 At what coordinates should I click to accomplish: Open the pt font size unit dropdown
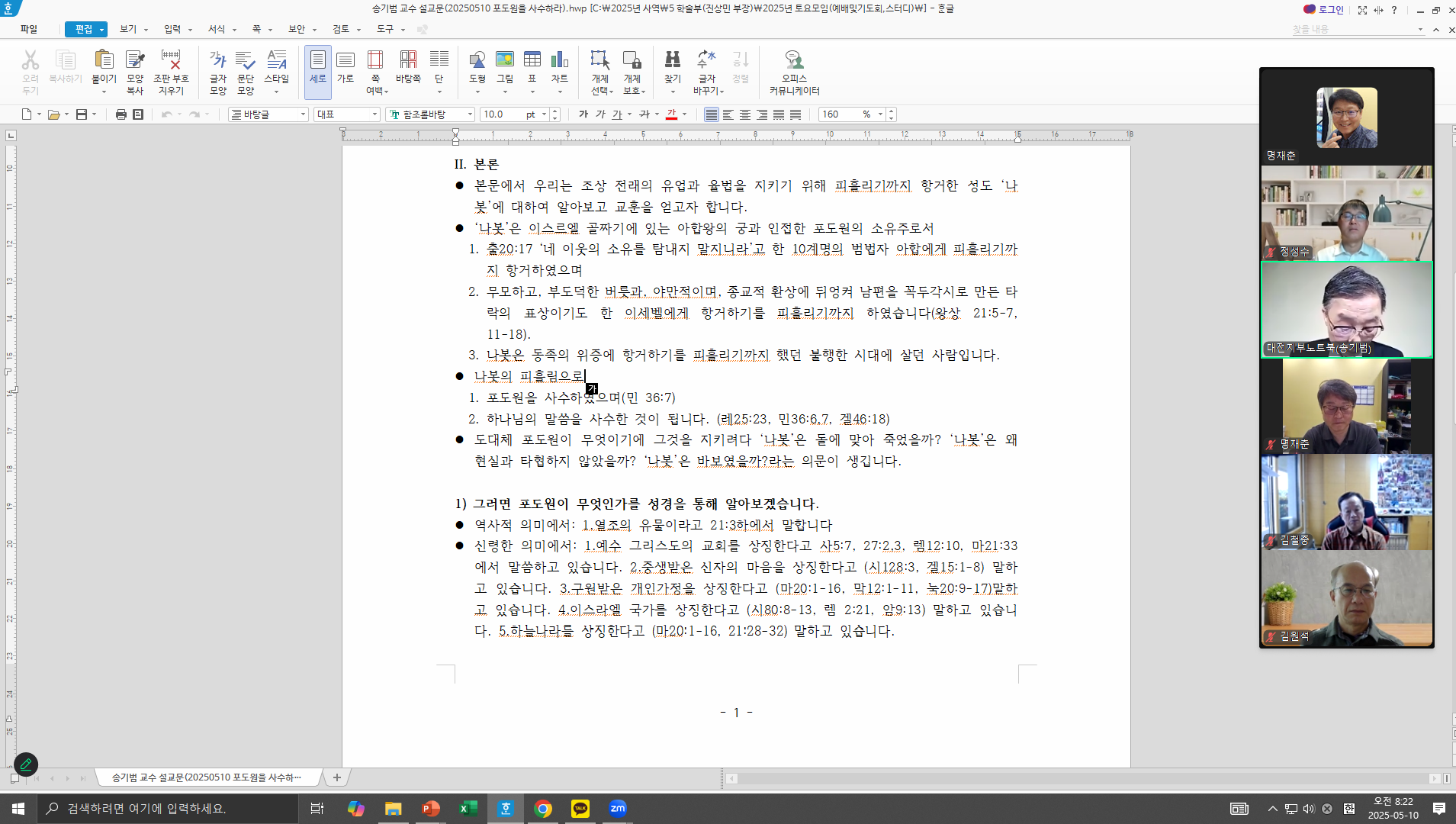pyautogui.click(x=544, y=114)
